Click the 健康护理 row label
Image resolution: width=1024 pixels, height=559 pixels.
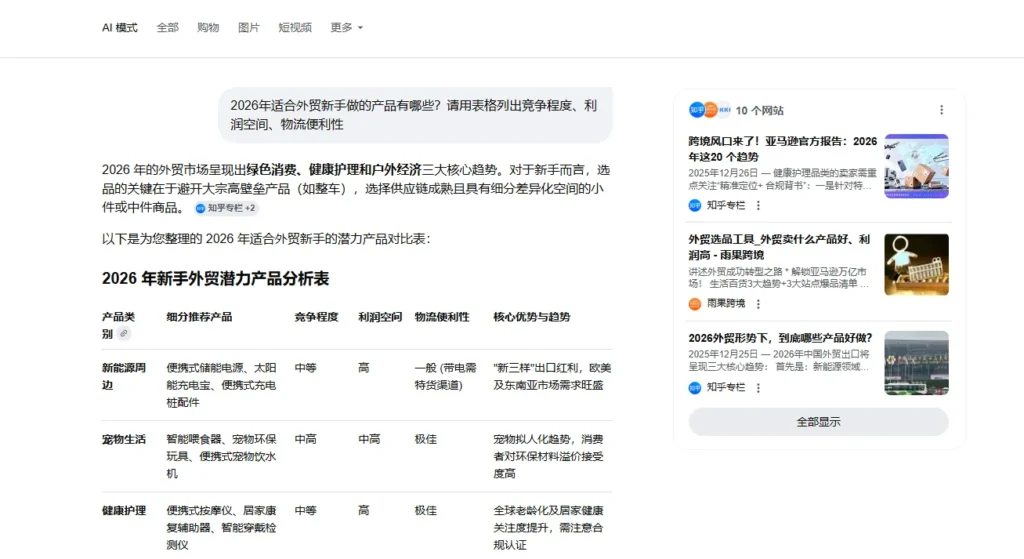123,510
